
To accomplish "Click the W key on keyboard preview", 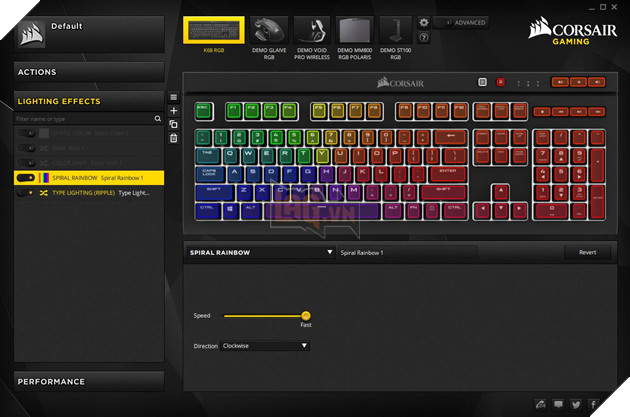I will click(x=248, y=156).
